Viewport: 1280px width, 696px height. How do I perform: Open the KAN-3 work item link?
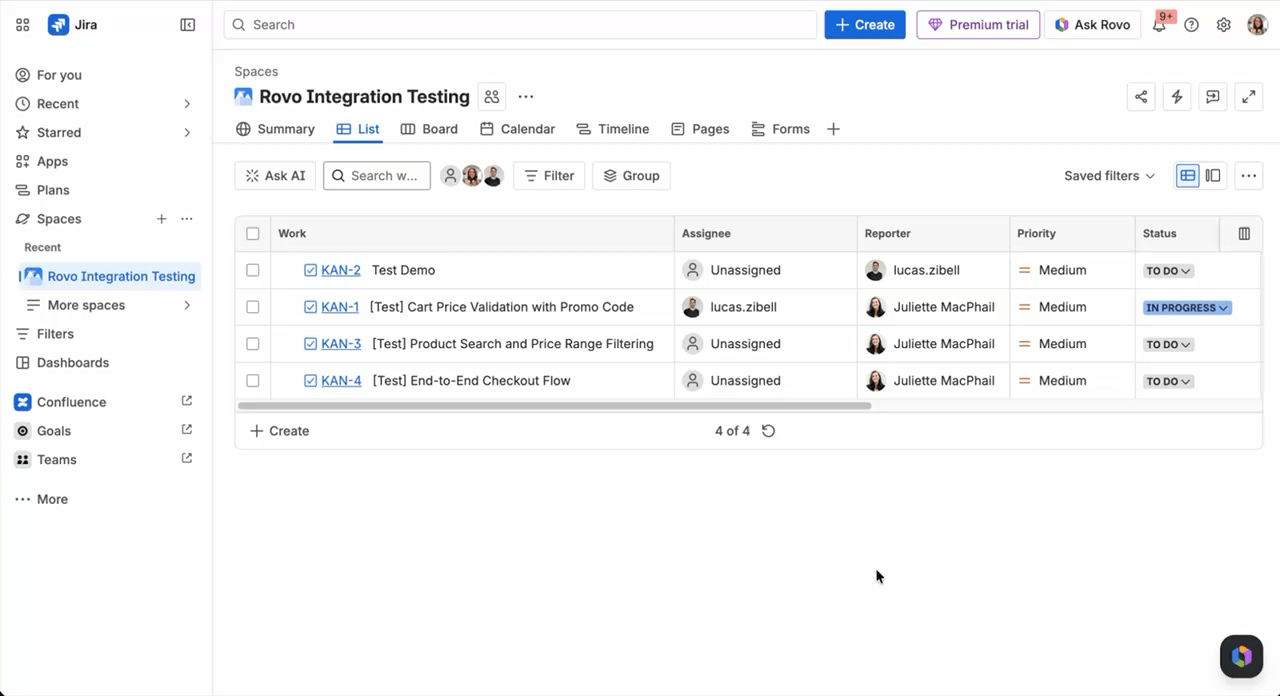341,344
